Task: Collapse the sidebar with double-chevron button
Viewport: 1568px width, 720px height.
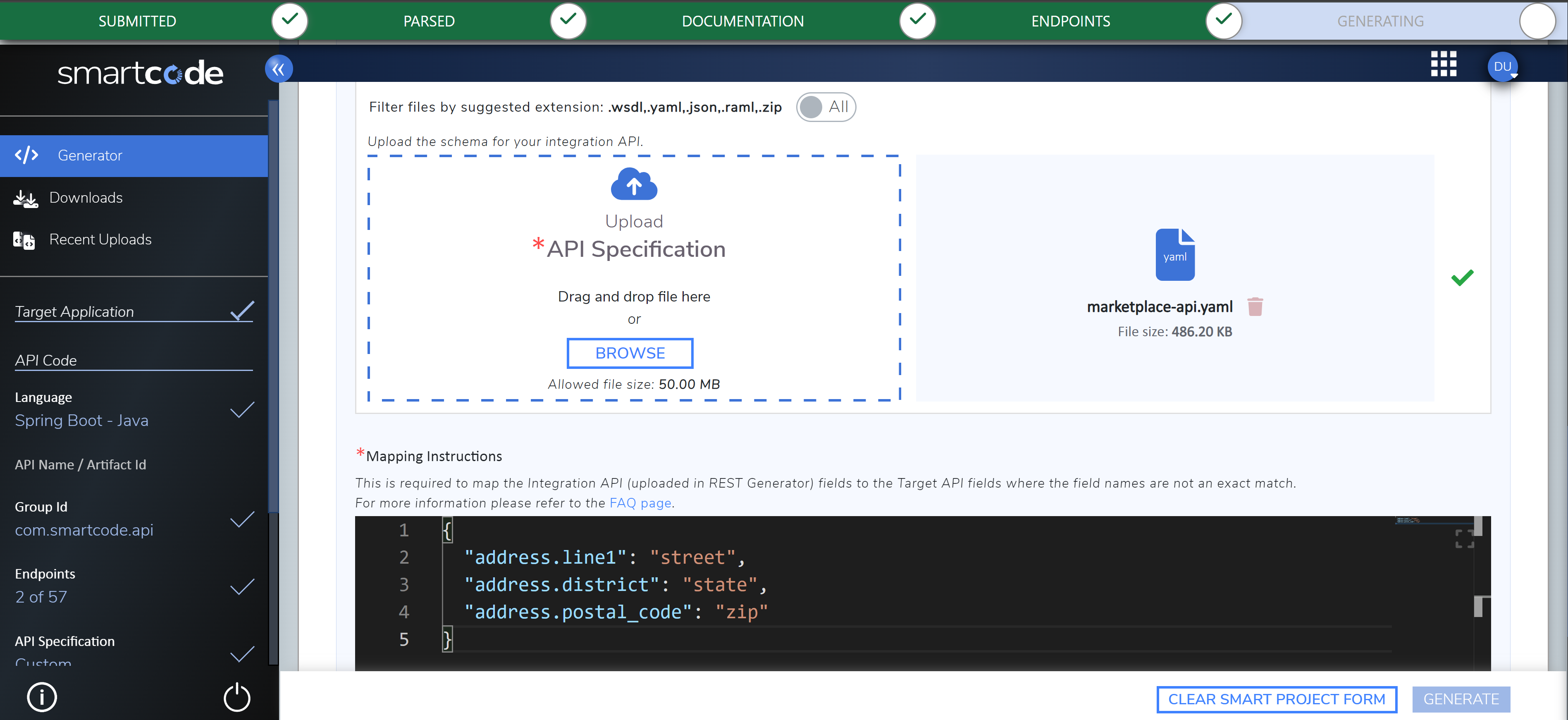Action: [x=279, y=69]
